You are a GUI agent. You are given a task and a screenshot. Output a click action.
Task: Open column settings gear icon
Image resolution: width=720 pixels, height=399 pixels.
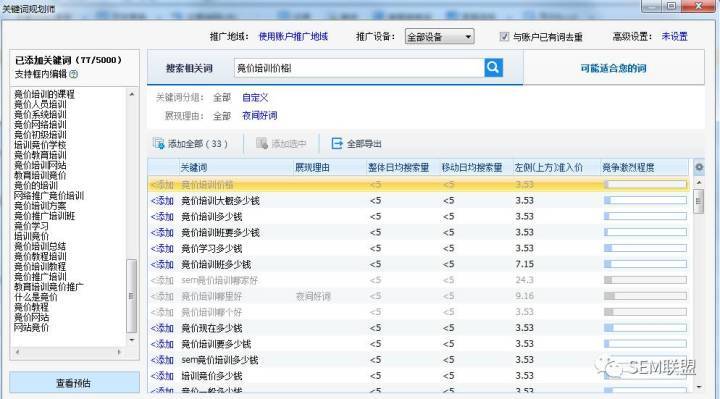(699, 167)
